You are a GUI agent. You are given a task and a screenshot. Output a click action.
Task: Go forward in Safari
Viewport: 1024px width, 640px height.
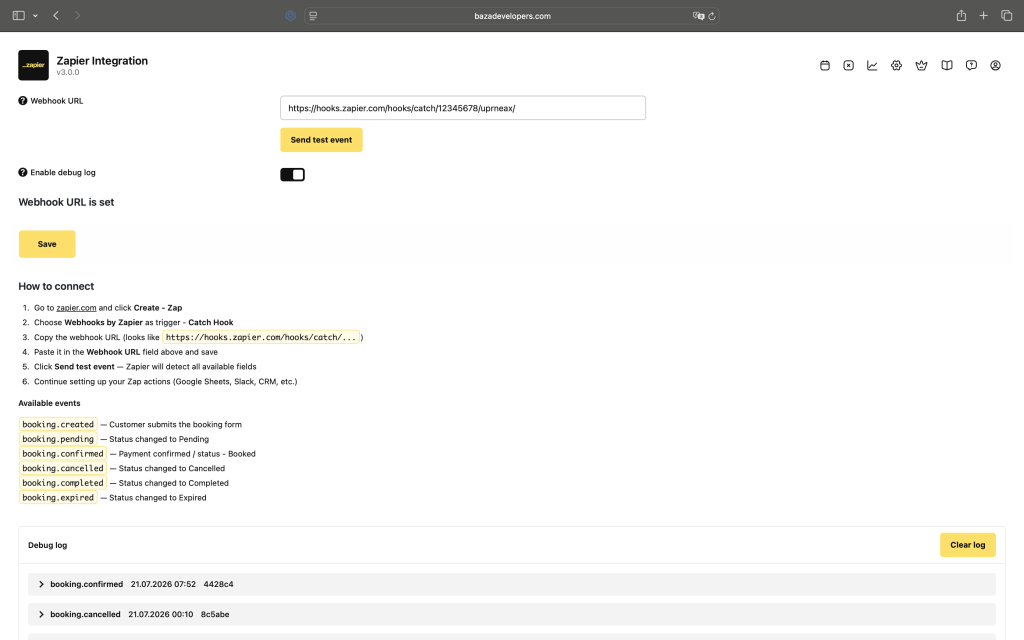pyautogui.click(x=77, y=16)
